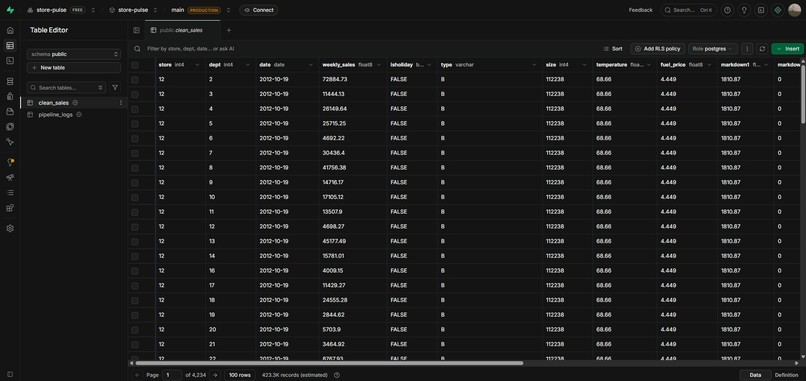Select the public.clean_sales tab
Screen dimensions: 806x381
click(182, 30)
